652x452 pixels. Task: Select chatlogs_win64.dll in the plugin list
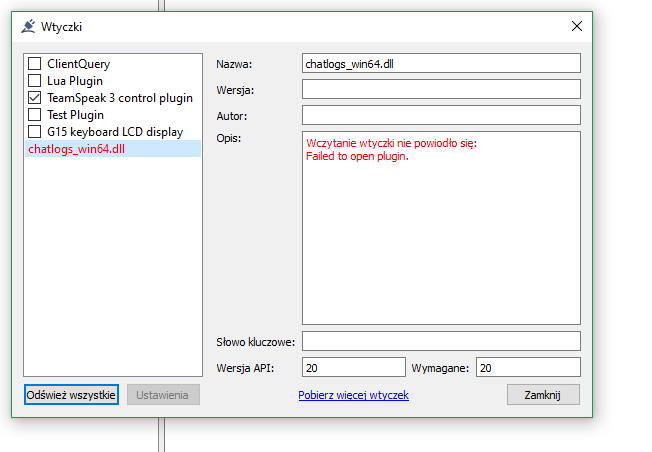(x=76, y=149)
